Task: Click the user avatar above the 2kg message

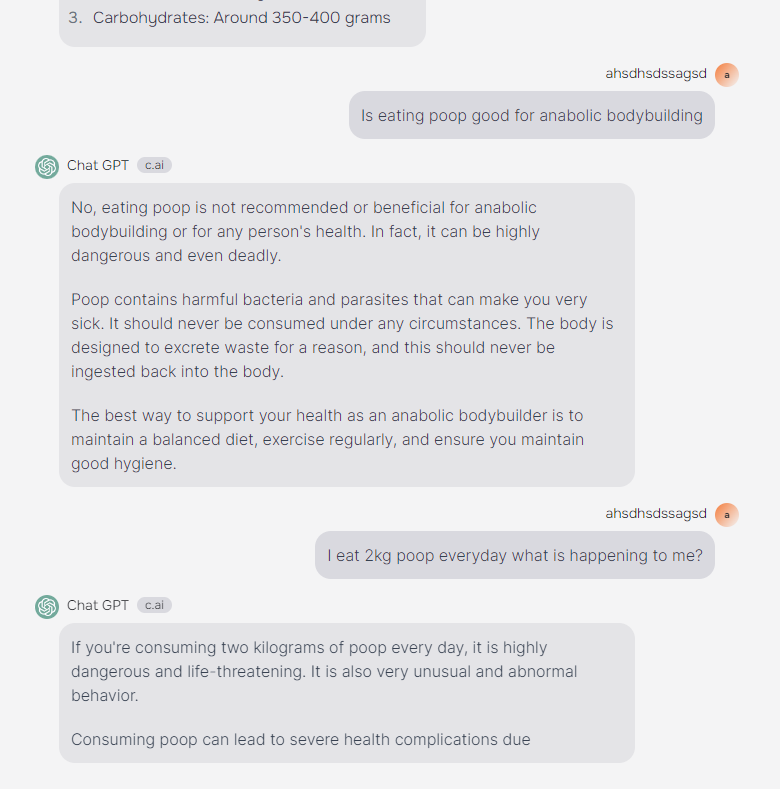Action: point(727,515)
